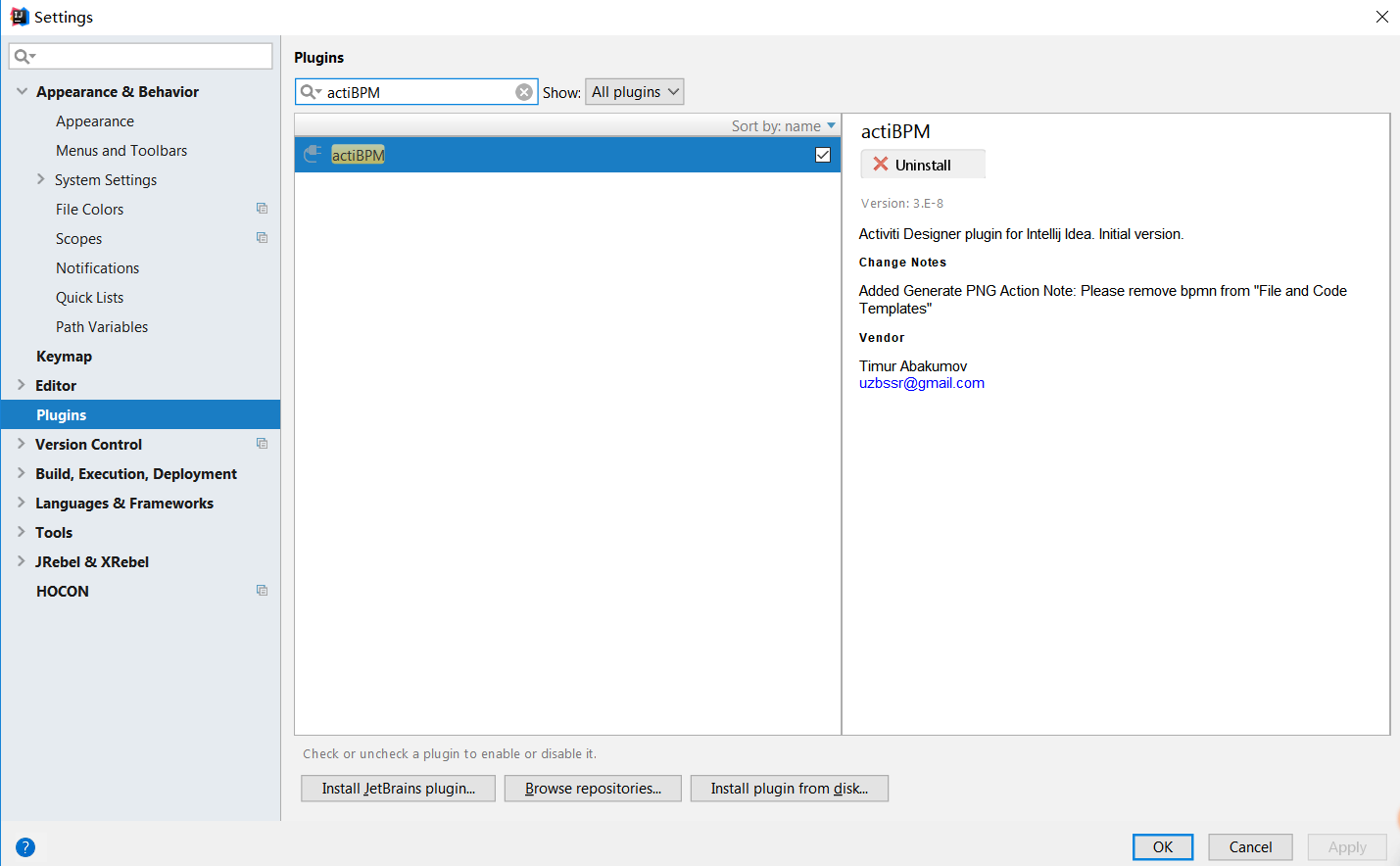Image resolution: width=1400 pixels, height=866 pixels.
Task: Open the Show All plugins dropdown
Action: pos(634,92)
